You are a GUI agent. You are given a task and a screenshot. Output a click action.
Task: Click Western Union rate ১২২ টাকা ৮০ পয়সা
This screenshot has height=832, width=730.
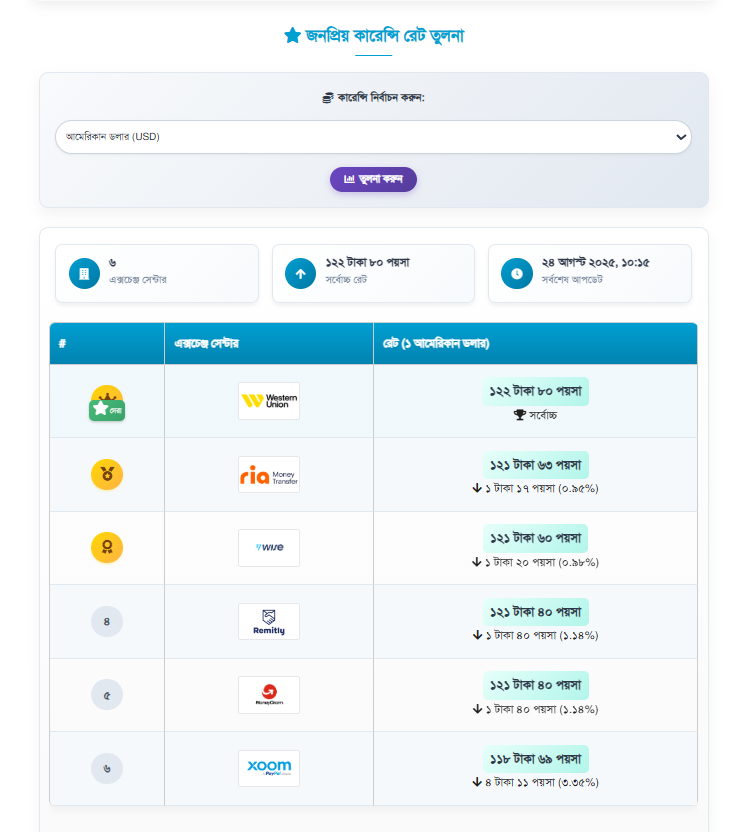coord(535,391)
